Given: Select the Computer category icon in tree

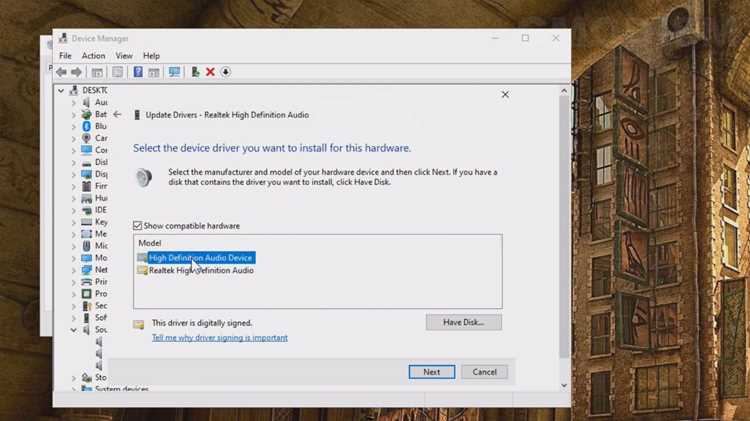Looking at the screenshot, I should pos(87,150).
